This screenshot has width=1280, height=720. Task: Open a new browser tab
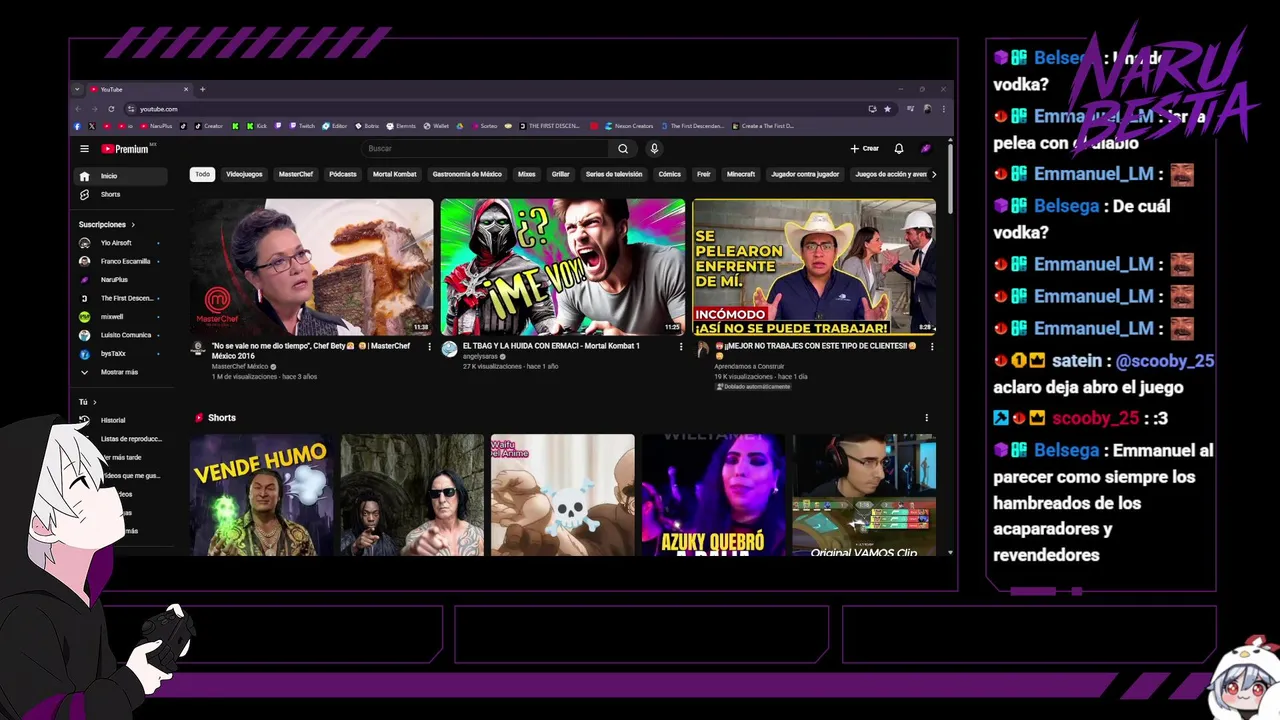pos(202,89)
